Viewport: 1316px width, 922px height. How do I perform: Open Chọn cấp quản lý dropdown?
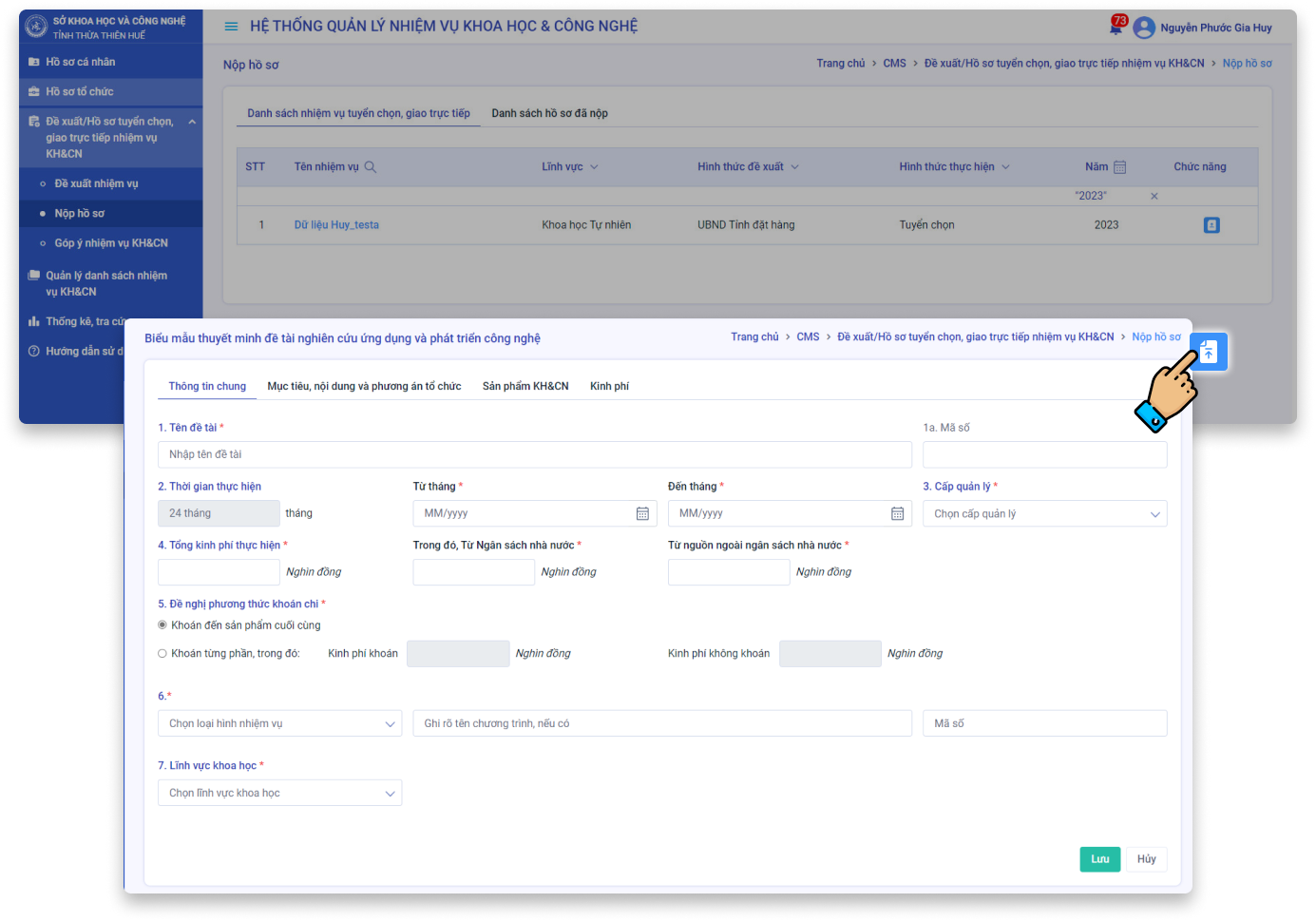click(1044, 514)
